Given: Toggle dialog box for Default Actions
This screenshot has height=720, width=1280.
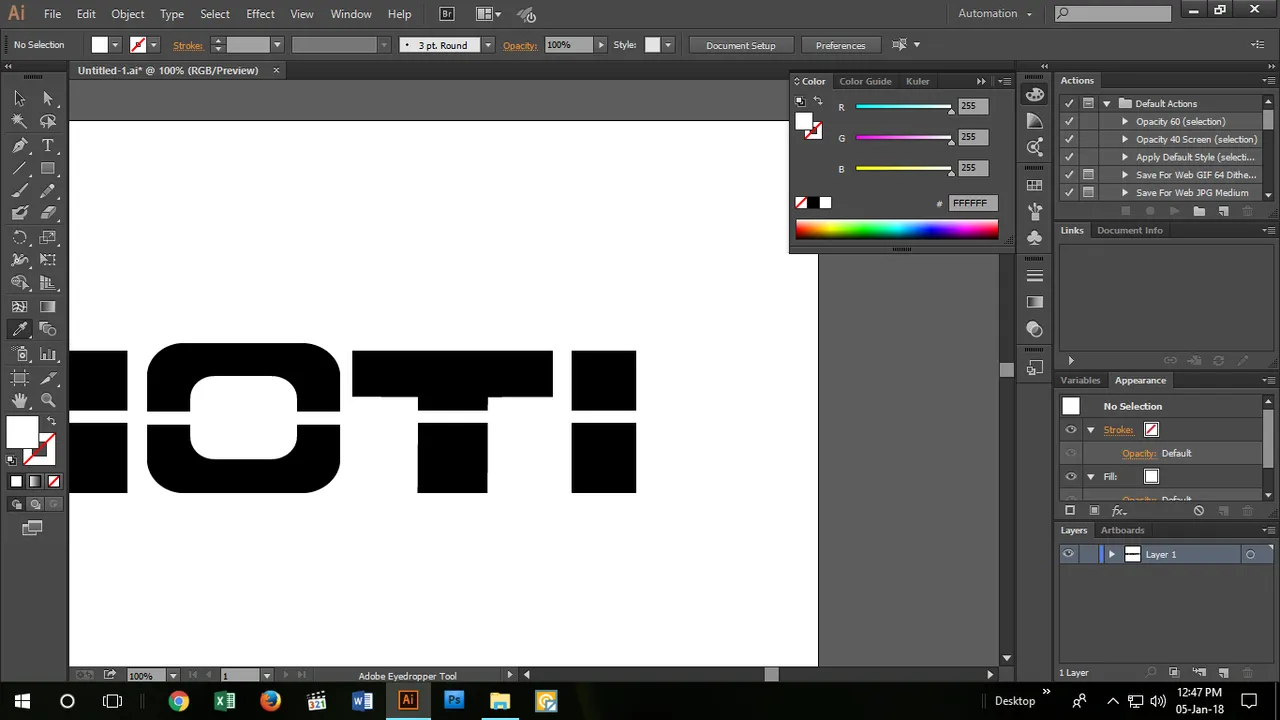Looking at the screenshot, I should pyautogui.click(x=1088, y=104).
